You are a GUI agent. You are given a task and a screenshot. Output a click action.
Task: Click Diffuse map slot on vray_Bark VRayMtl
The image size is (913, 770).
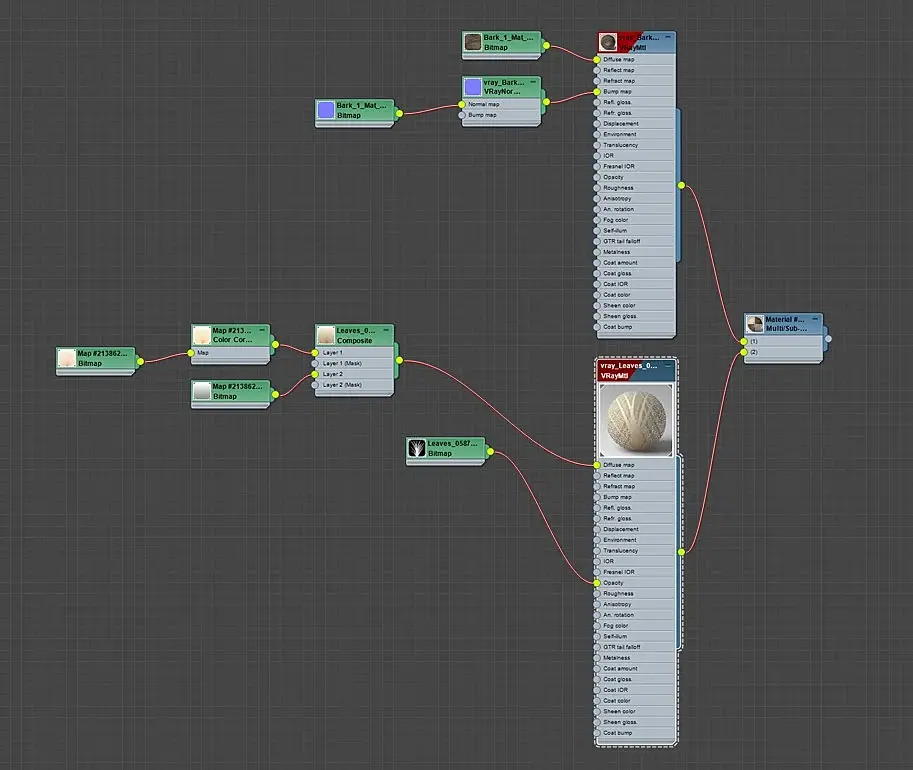636,59
